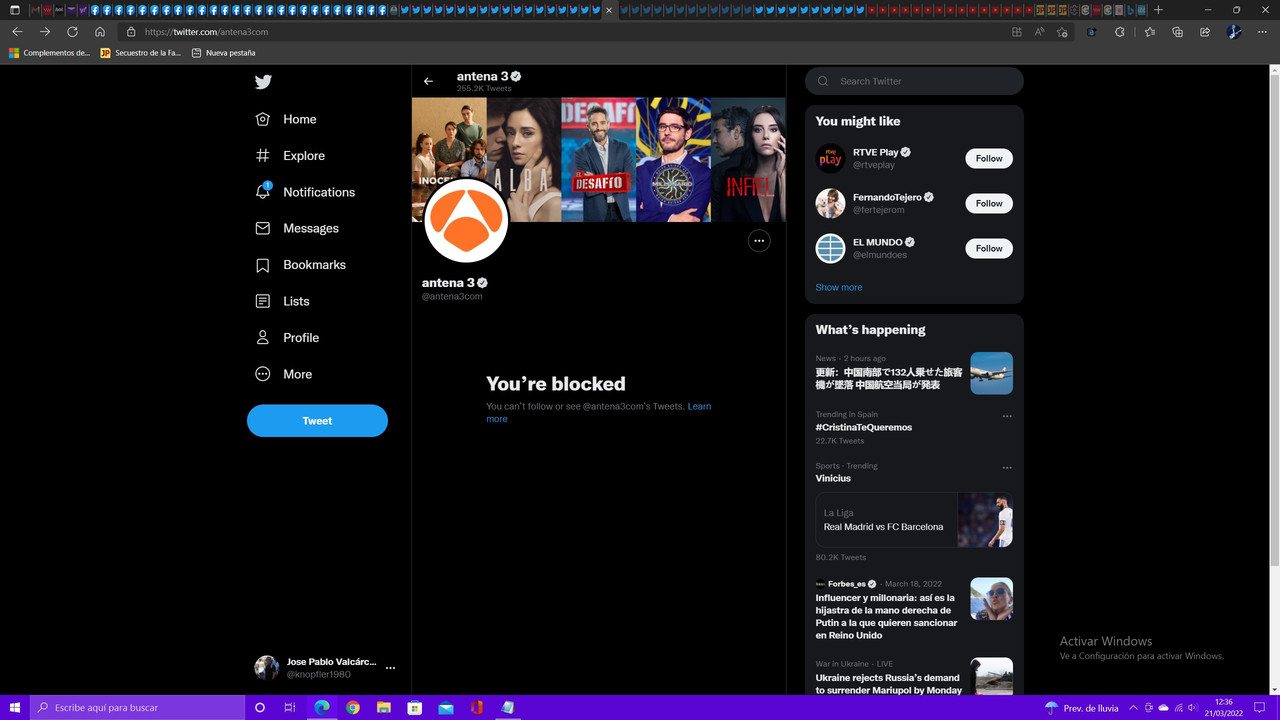Click back arrow beside antena 3 header

coord(428,81)
